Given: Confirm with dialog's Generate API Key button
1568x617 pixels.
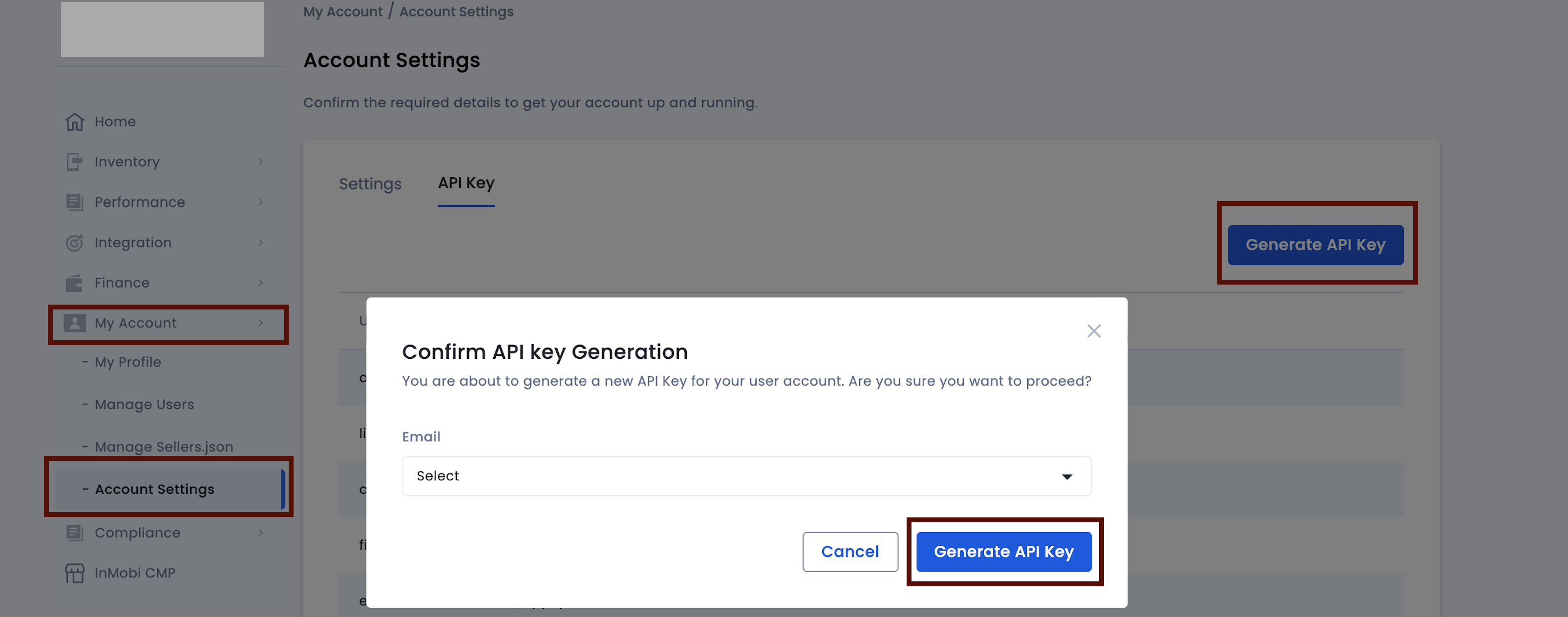Looking at the screenshot, I should (1003, 552).
